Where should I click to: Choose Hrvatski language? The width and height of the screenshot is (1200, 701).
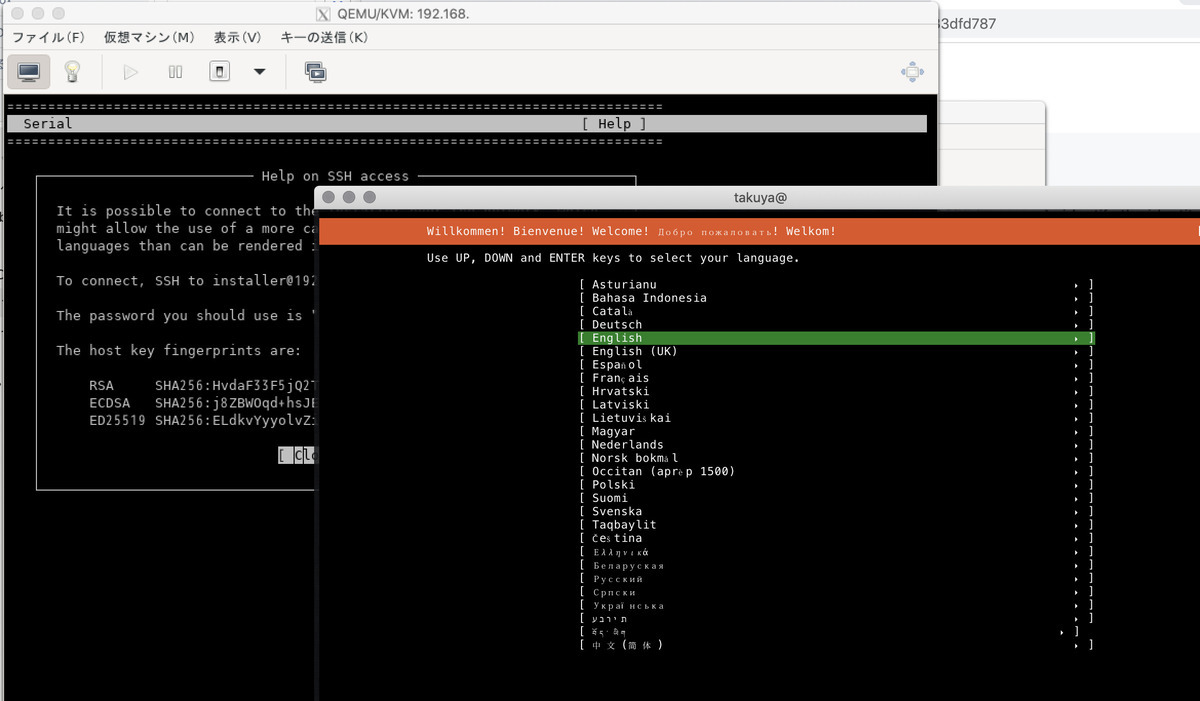pos(836,391)
